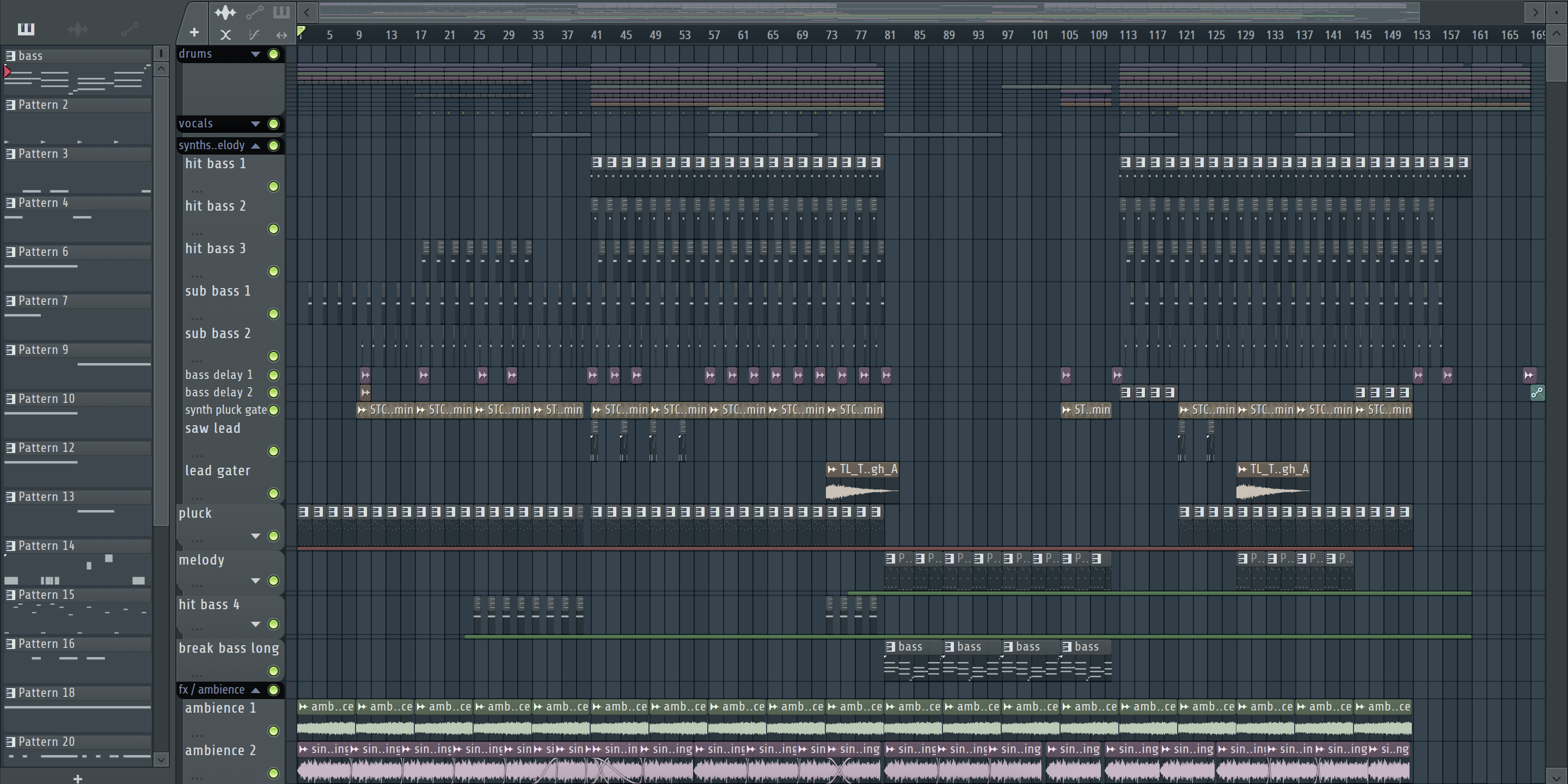
Task: Click the up arrow of the playlist vertical scrollbar
Action: pyautogui.click(x=1556, y=34)
